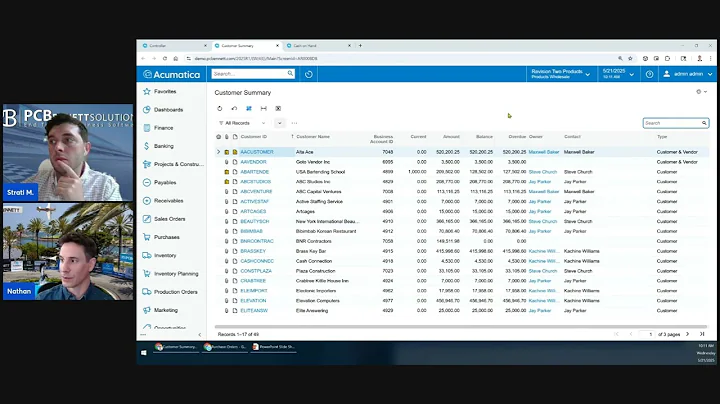Open the admin admin user menu
The height and width of the screenshot is (404, 720).
click(687, 74)
